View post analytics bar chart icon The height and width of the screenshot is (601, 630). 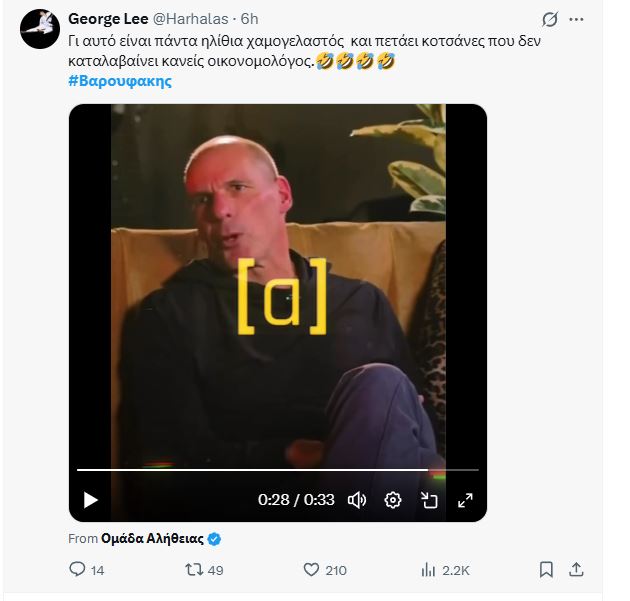point(428,569)
